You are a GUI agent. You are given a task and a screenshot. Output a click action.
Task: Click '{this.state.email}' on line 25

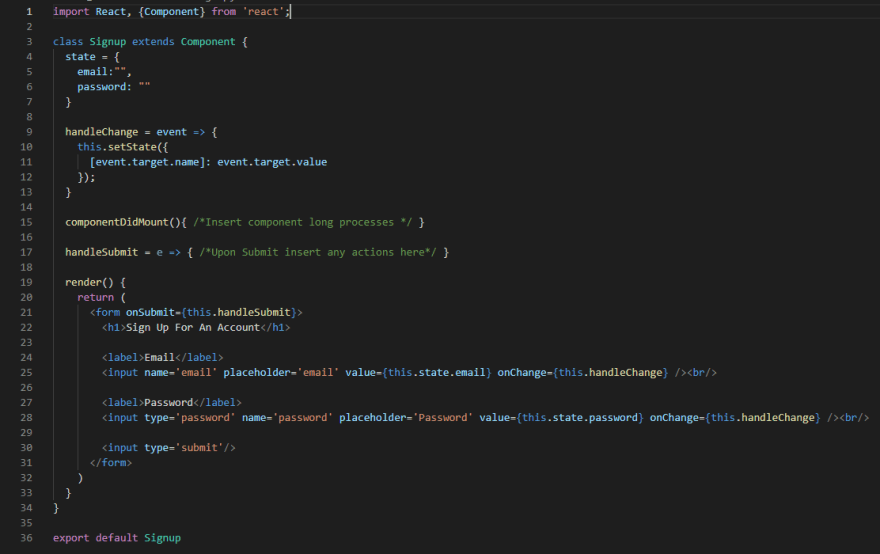point(437,373)
